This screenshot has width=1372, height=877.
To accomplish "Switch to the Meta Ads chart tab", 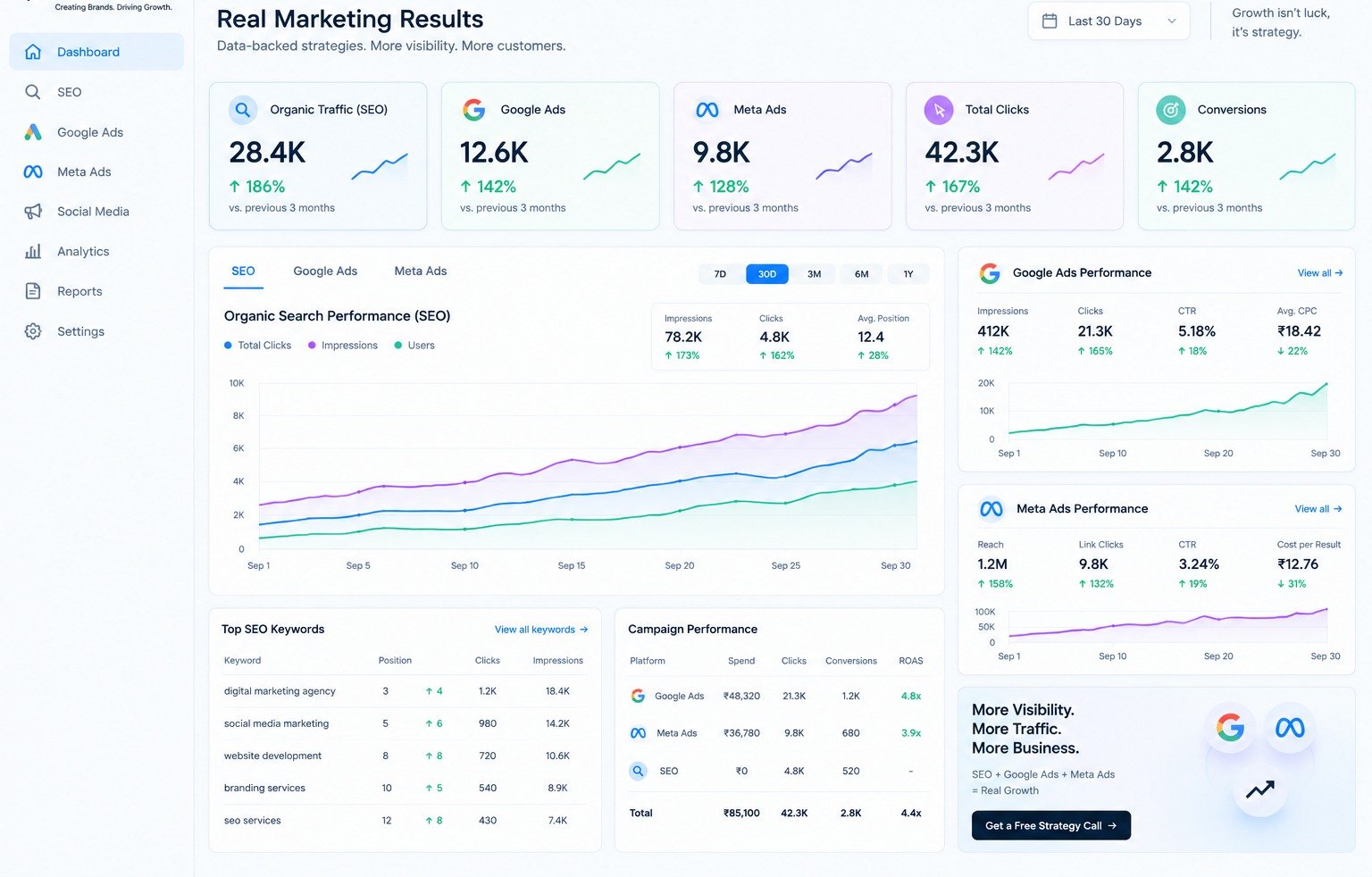I will (421, 271).
